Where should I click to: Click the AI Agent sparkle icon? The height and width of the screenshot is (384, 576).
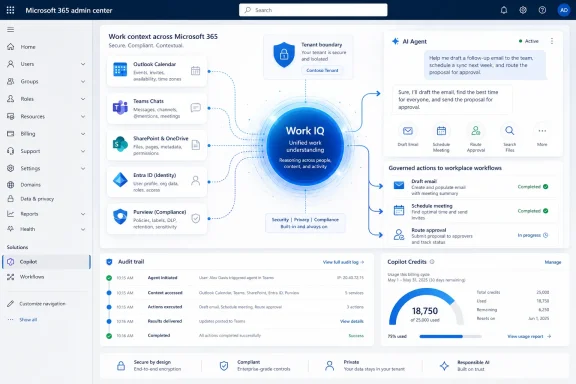[x=395, y=41]
